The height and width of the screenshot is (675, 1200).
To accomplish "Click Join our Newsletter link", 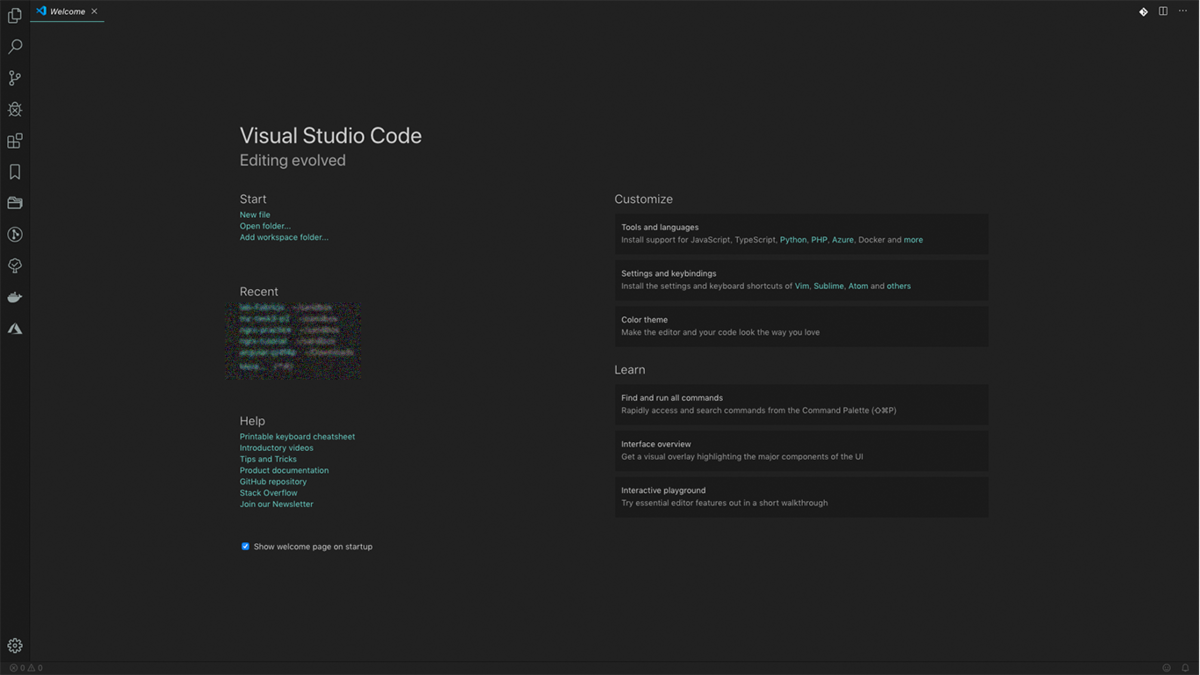I will (276, 505).
